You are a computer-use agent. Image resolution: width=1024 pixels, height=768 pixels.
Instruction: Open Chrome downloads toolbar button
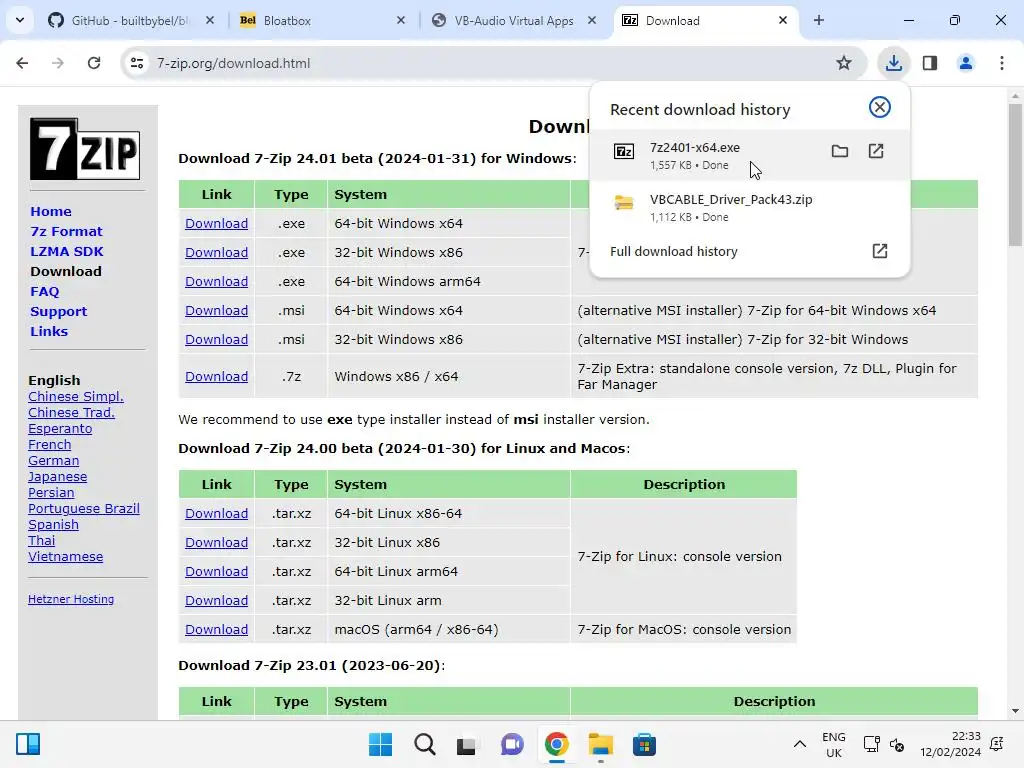click(893, 63)
